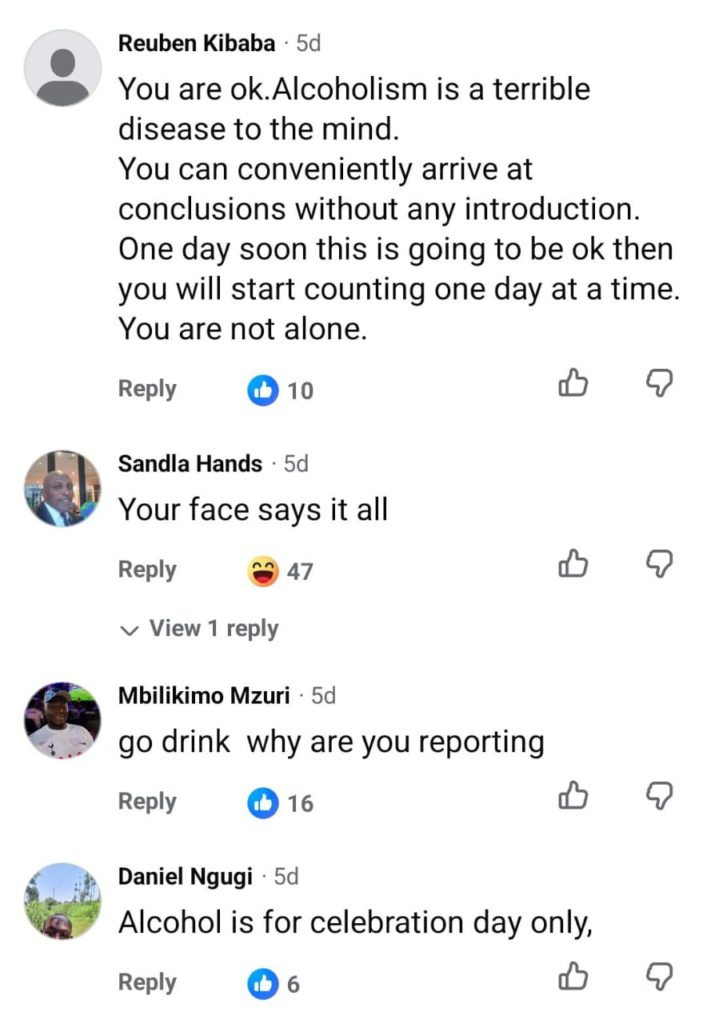707x1024 pixels.
Task: Reply to Reuben Kibaba's comment
Action: (x=148, y=389)
